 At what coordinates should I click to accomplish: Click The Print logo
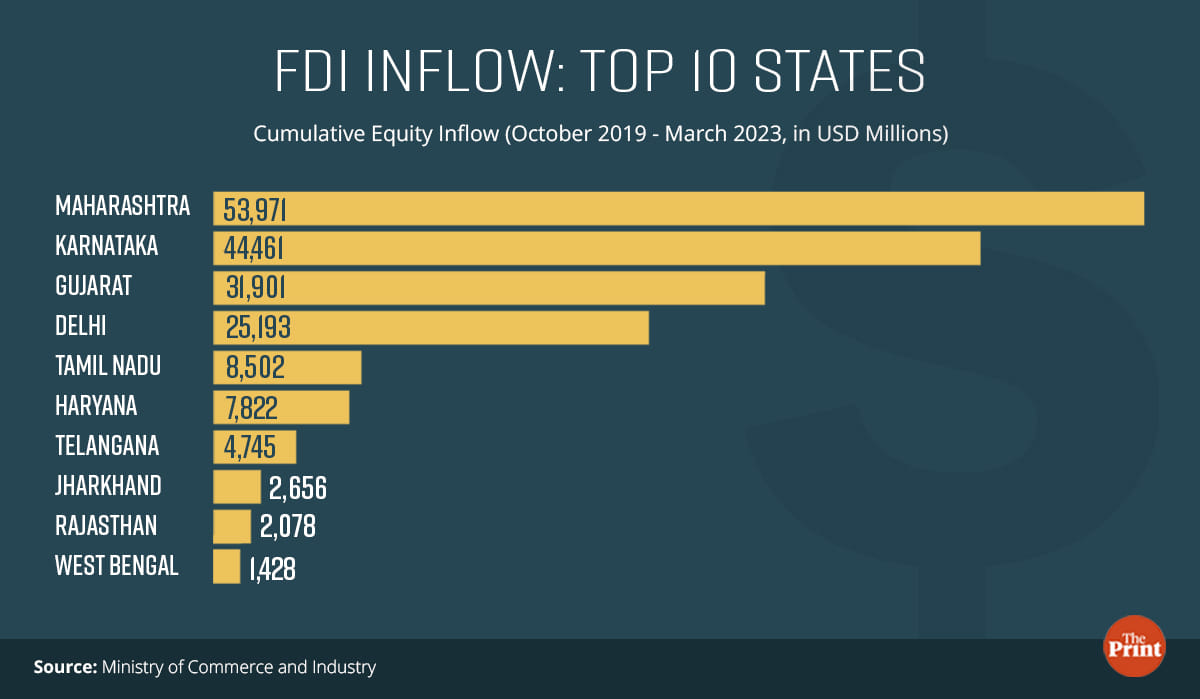pos(1134,646)
